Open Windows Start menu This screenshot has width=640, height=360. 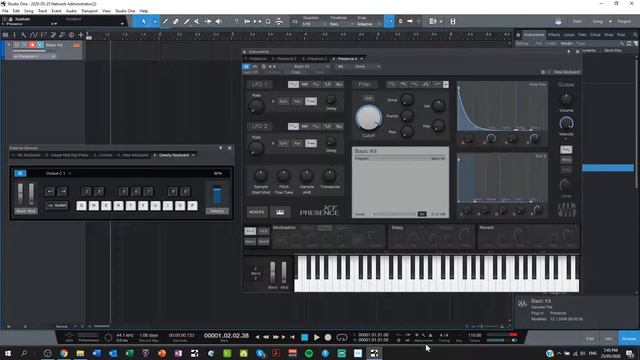[x=8, y=353]
